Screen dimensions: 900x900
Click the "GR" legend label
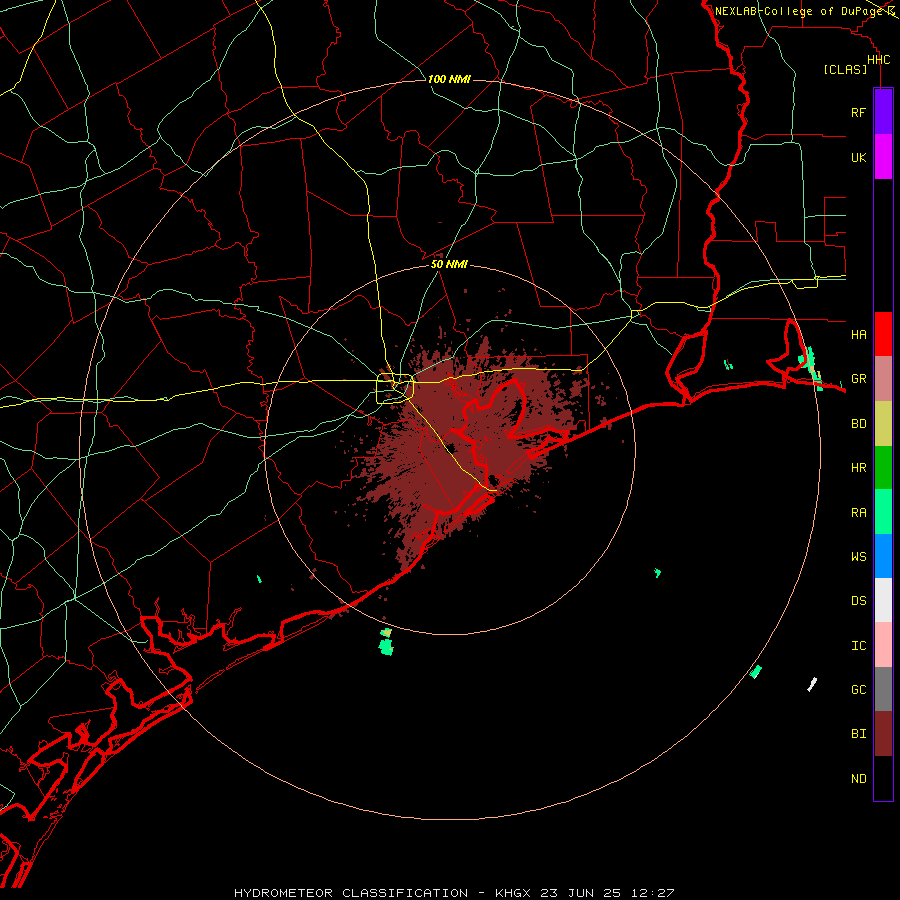point(858,379)
